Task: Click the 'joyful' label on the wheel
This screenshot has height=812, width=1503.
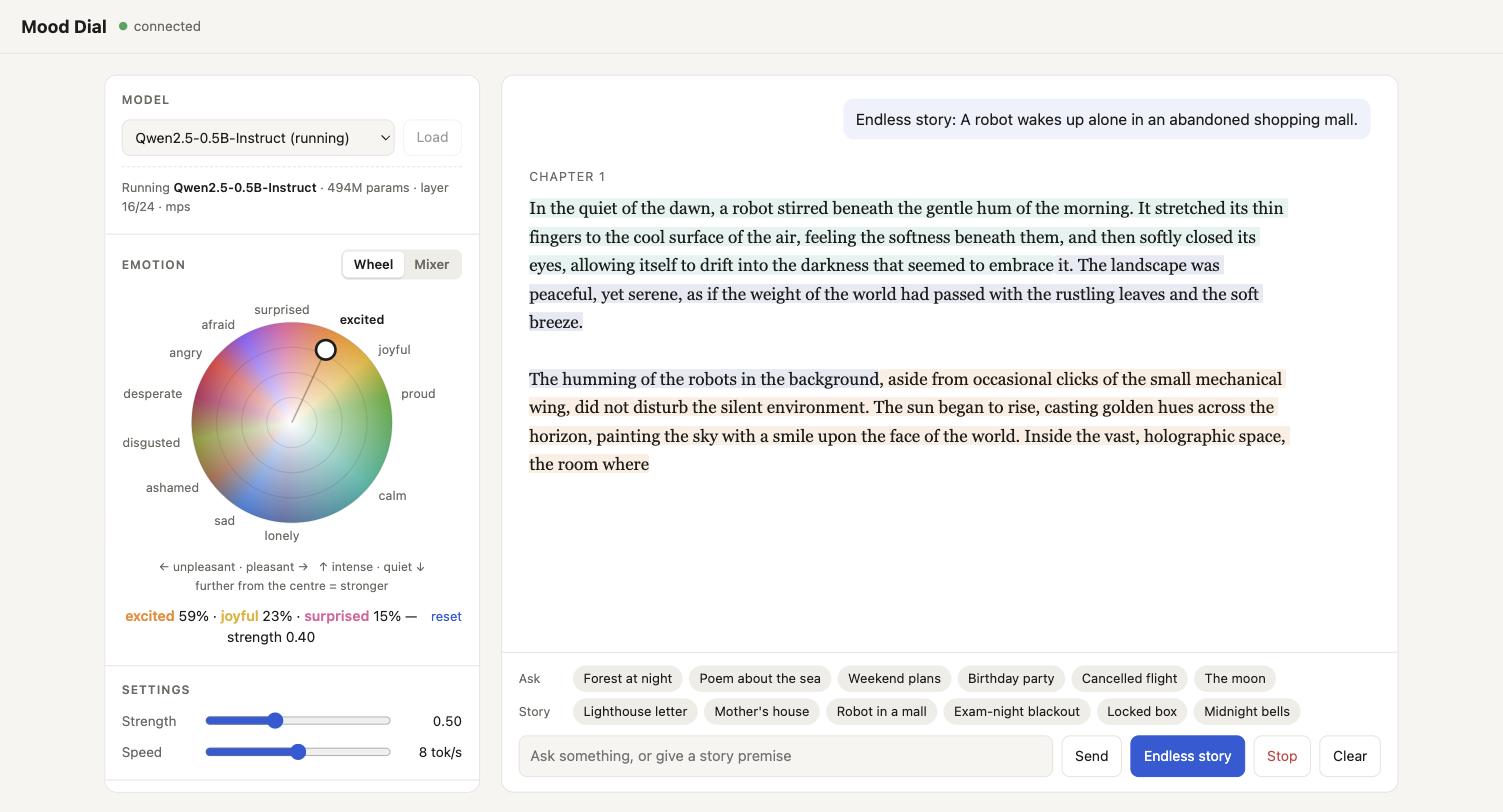Action: point(394,350)
